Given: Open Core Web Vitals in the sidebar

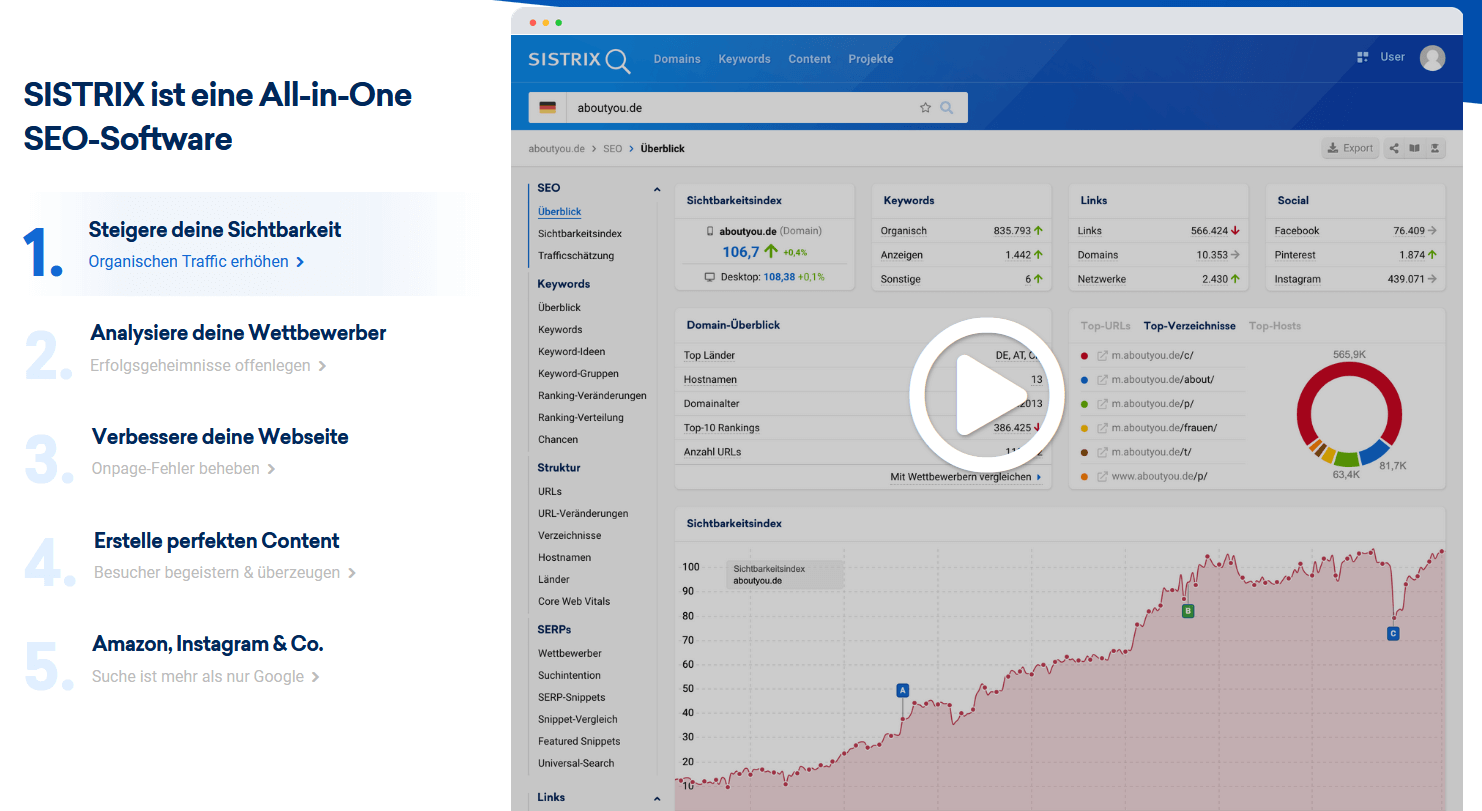Looking at the screenshot, I should [574, 601].
